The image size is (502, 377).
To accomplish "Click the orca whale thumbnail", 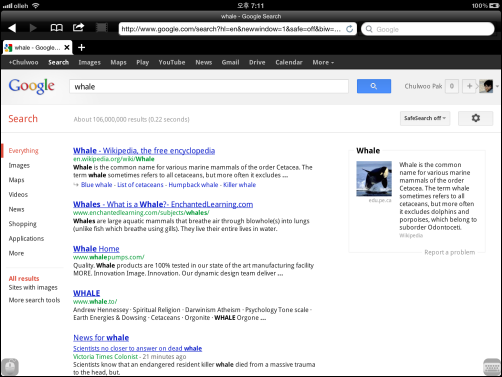I will pos(374,179).
